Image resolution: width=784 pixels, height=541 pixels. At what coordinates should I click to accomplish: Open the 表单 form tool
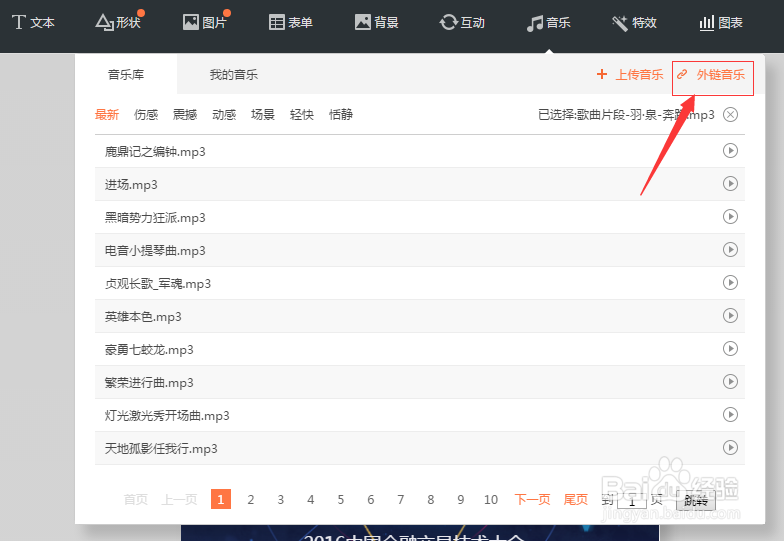pyautogui.click(x=290, y=22)
